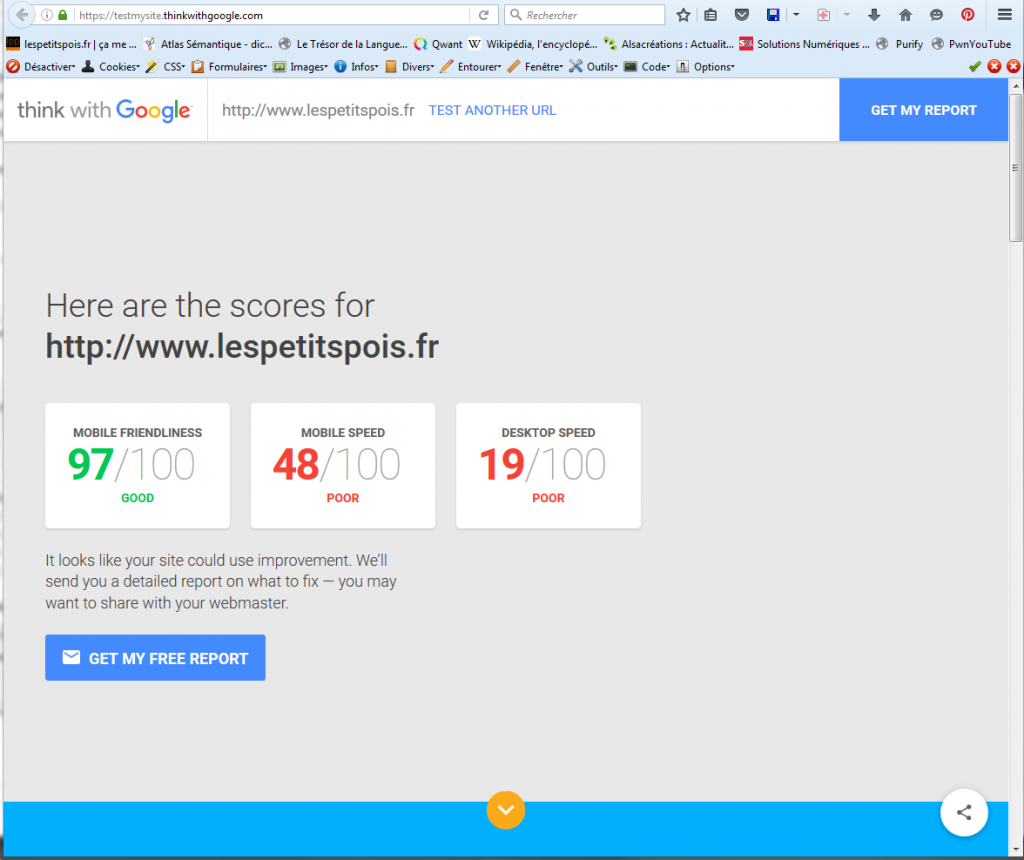
Task: Click the red Pinterest toolbar icon
Action: point(968,15)
